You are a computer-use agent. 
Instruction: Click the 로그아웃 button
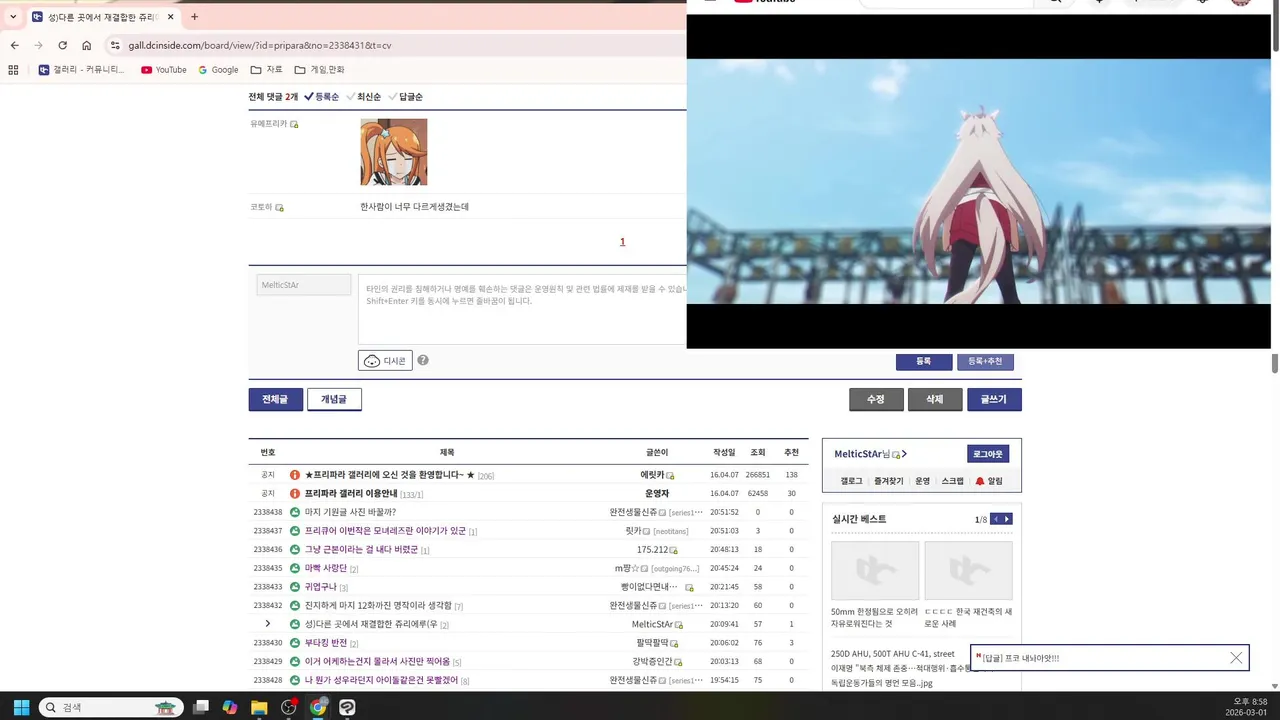pos(988,454)
